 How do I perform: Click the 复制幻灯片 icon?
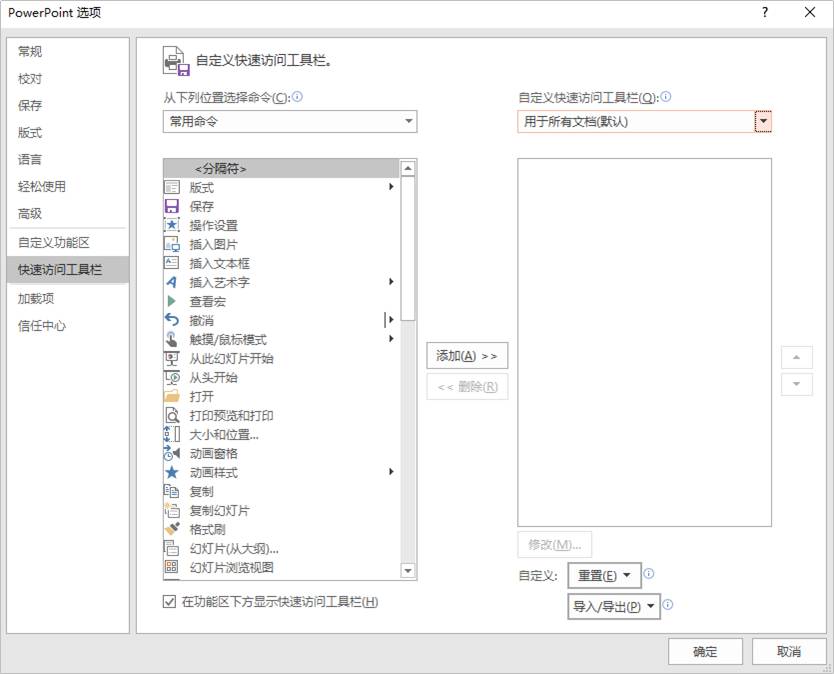172,510
